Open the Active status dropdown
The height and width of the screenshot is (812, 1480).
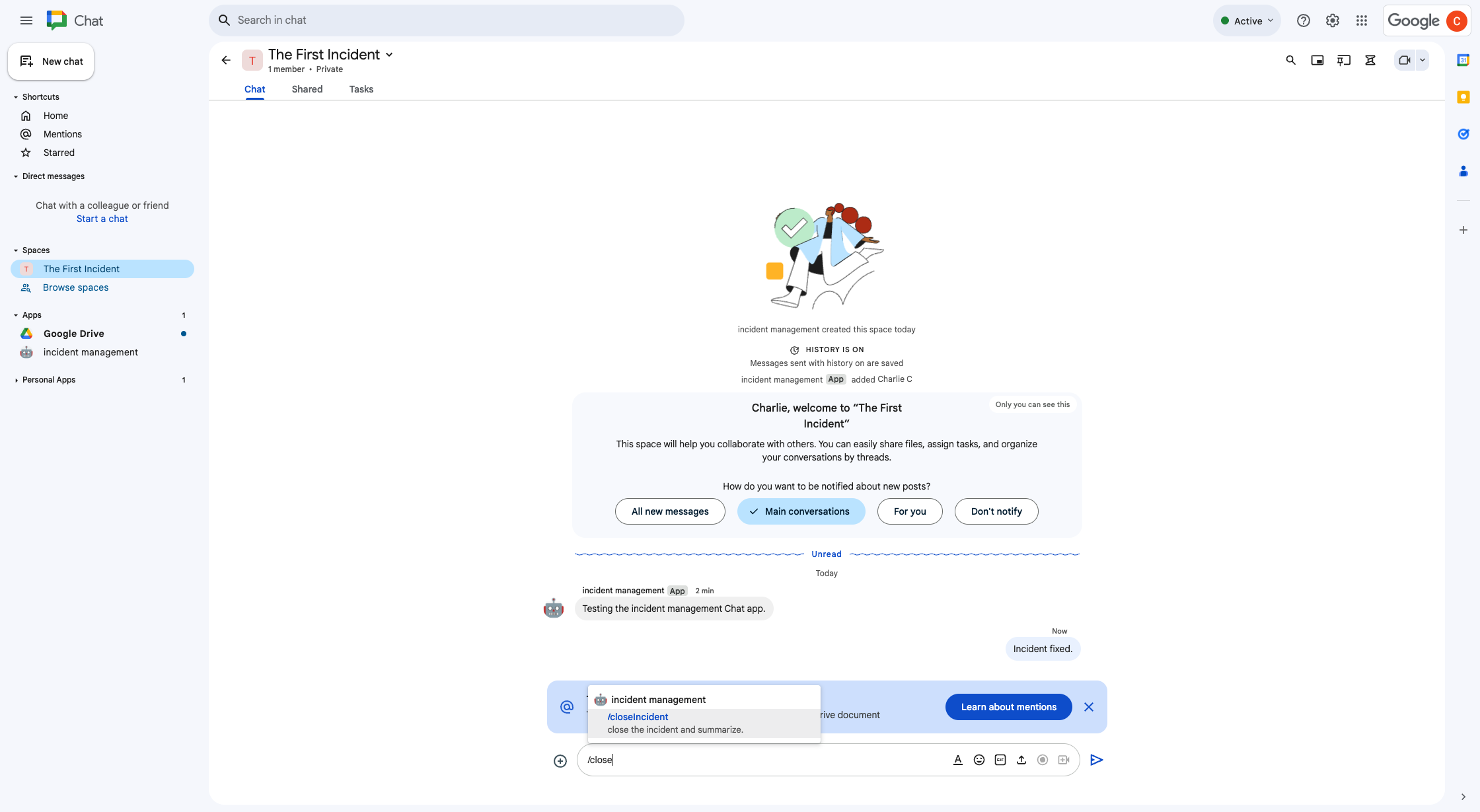1247,20
